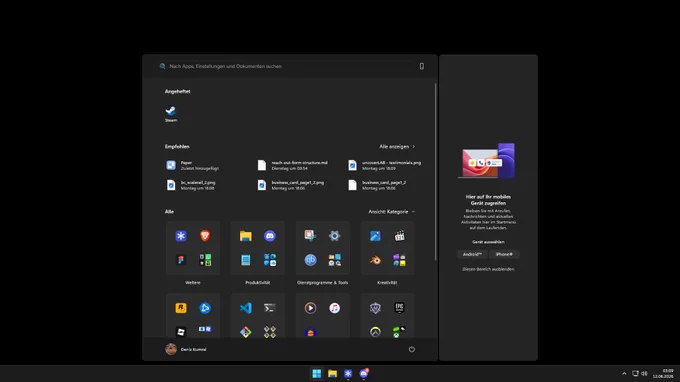Select the Android device button
This screenshot has height=382, width=680.
472,255
